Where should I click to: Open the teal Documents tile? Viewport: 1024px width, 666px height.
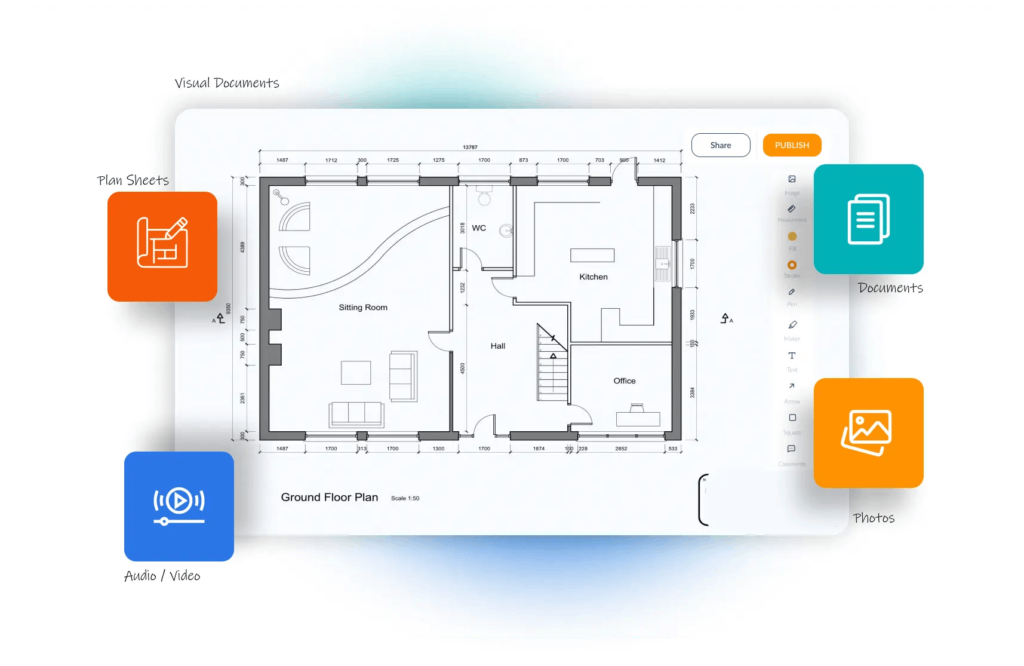(x=869, y=219)
